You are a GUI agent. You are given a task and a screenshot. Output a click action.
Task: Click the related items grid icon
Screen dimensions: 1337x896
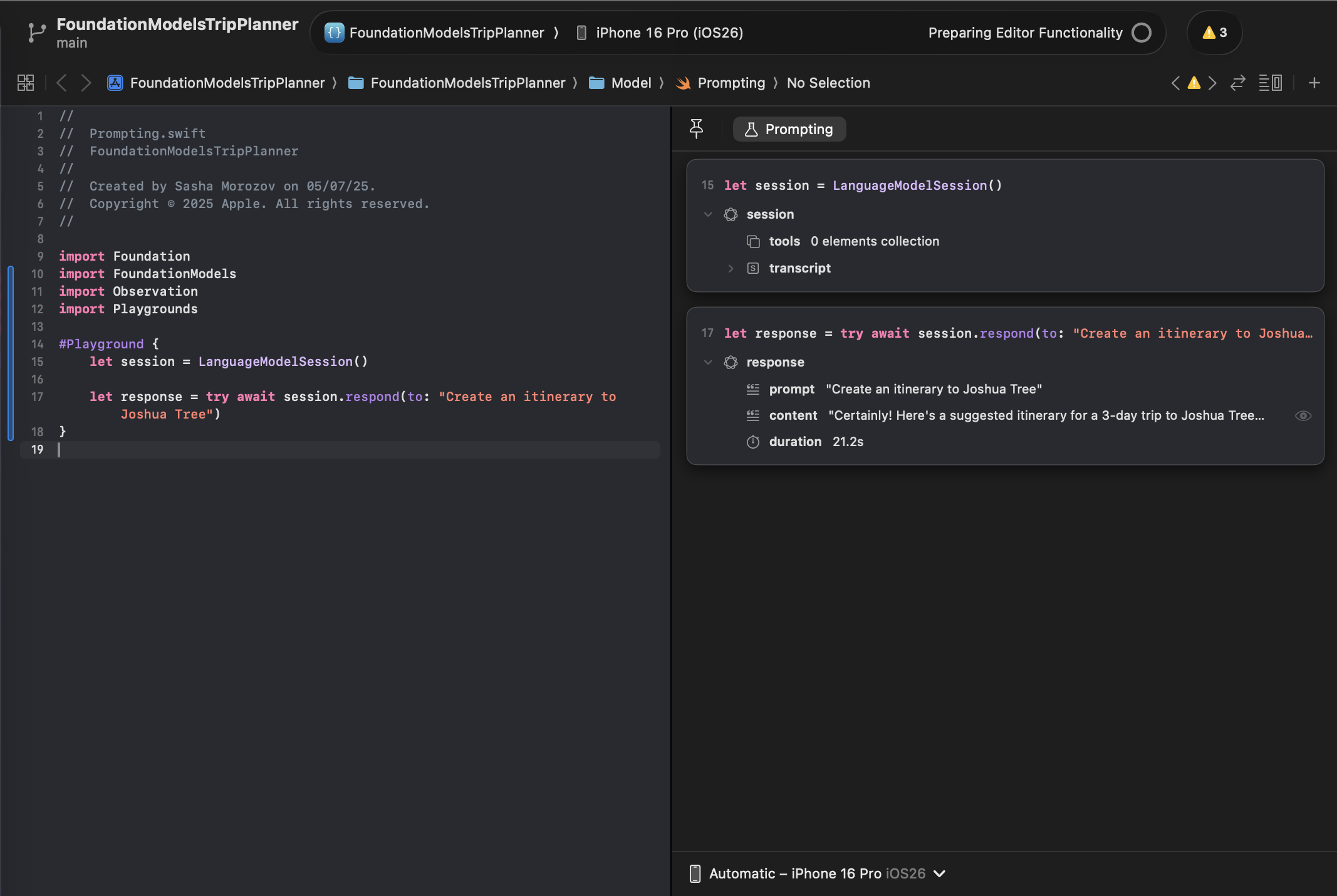(x=26, y=83)
